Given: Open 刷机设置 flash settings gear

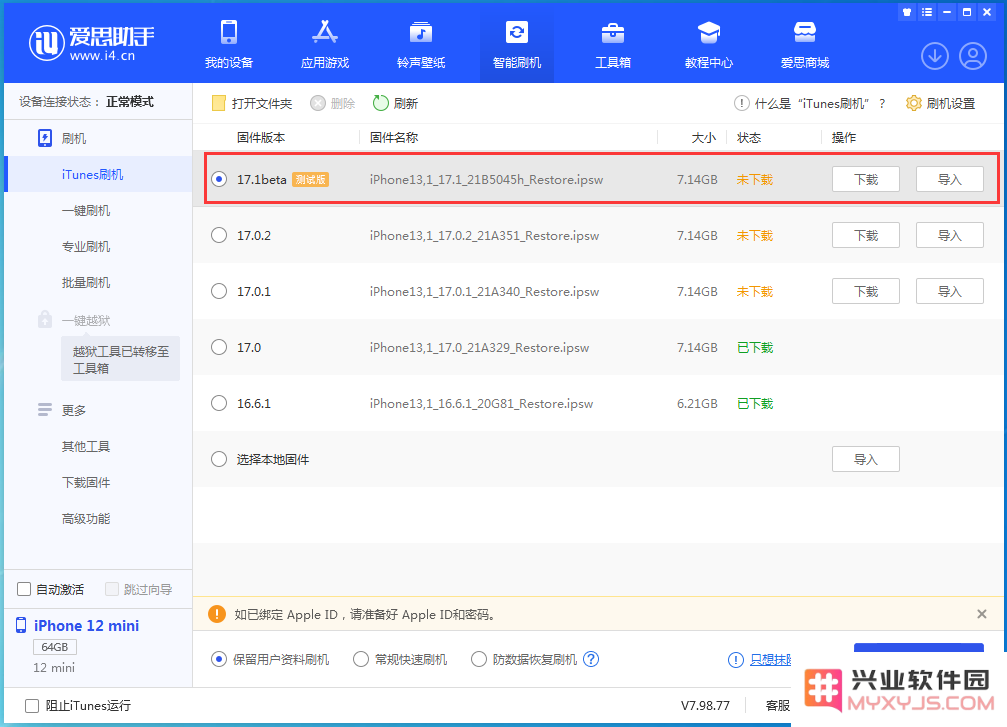Looking at the screenshot, I should click(x=940, y=103).
